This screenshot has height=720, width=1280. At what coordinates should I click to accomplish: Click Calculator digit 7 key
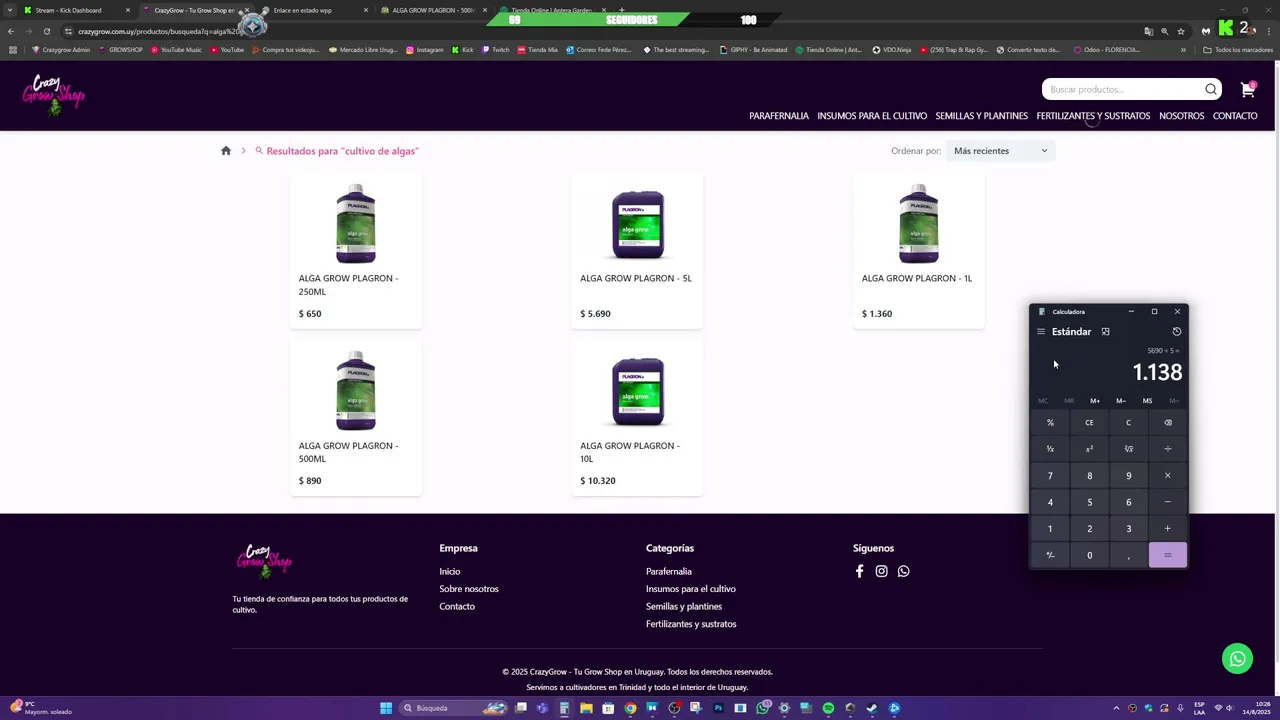coord(1050,476)
